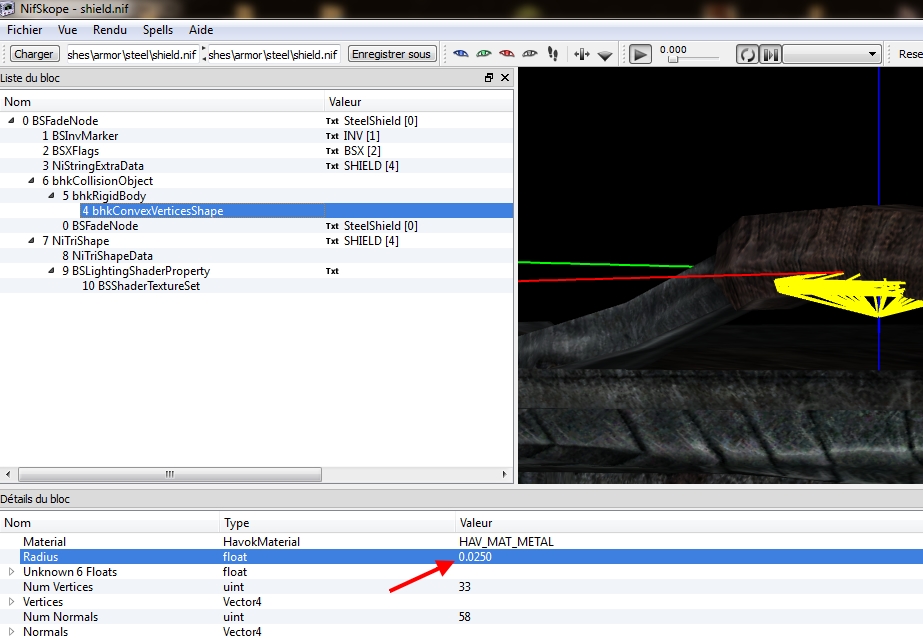Click the Charger button
The width and height of the screenshot is (923, 642).
[x=34, y=54]
